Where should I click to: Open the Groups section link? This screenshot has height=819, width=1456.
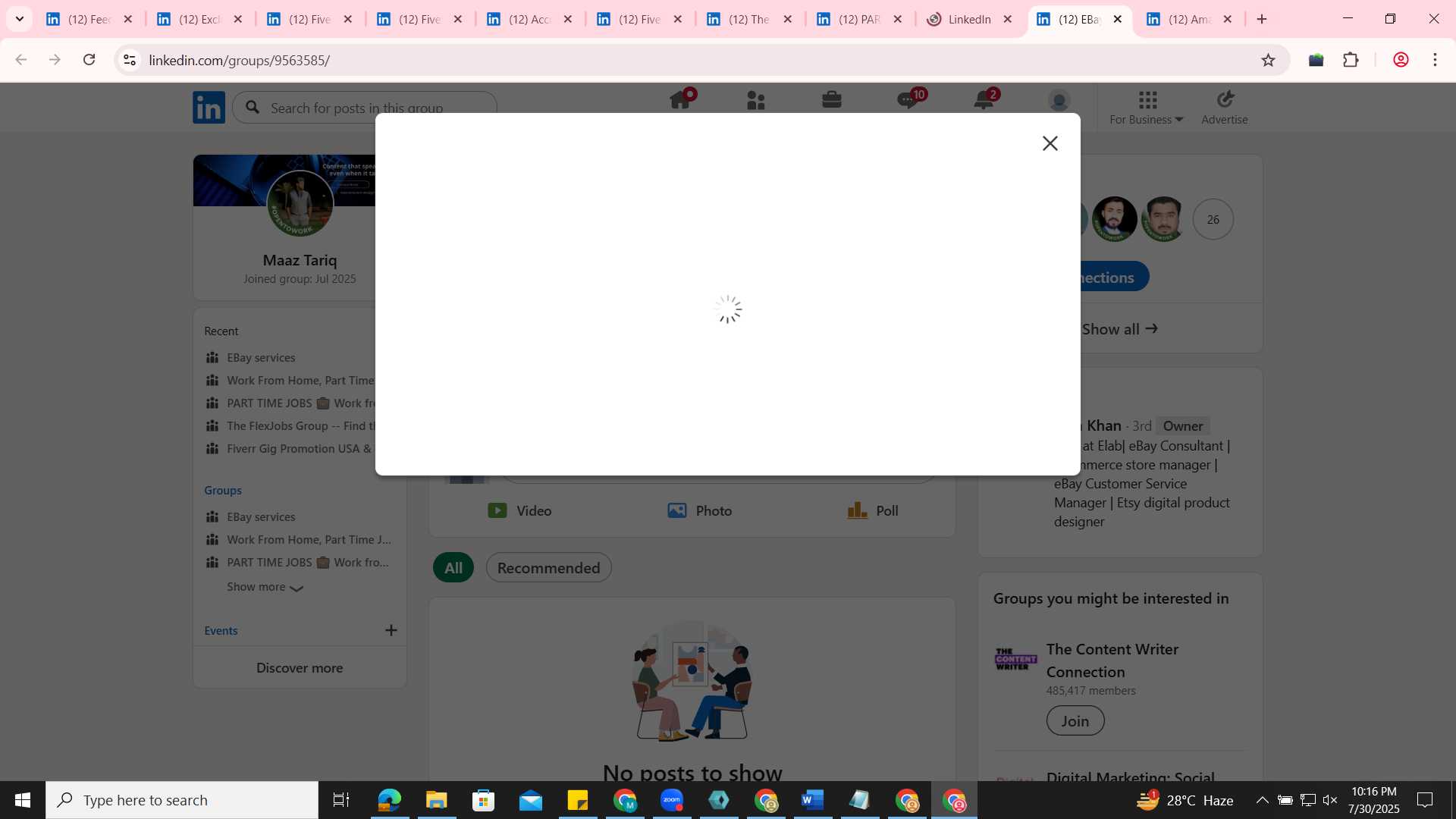[x=223, y=490]
